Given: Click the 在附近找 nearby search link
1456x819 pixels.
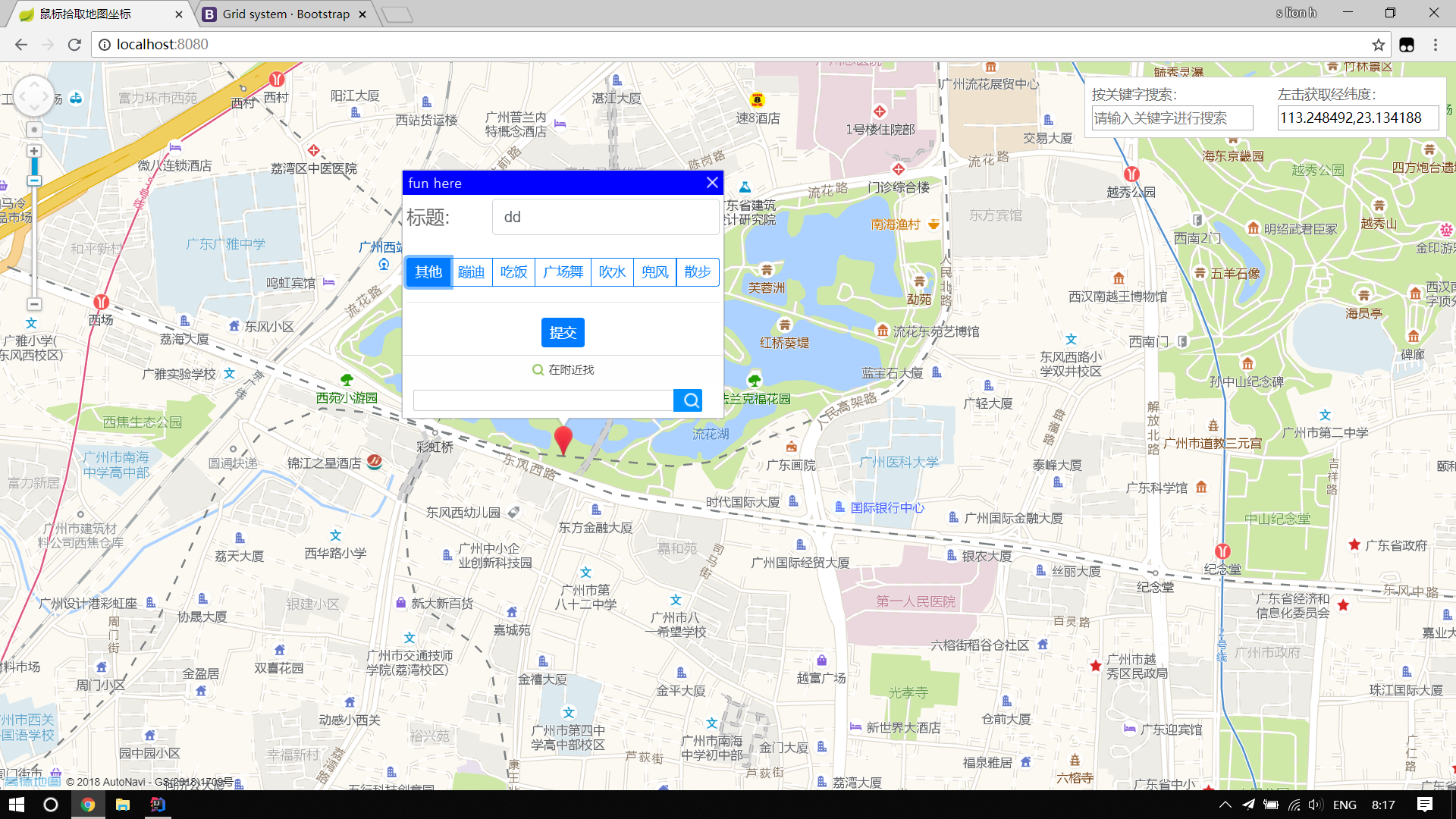Looking at the screenshot, I should point(563,370).
